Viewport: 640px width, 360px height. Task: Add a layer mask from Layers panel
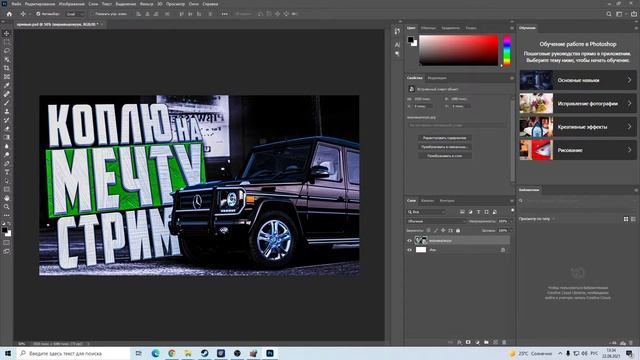click(468, 342)
